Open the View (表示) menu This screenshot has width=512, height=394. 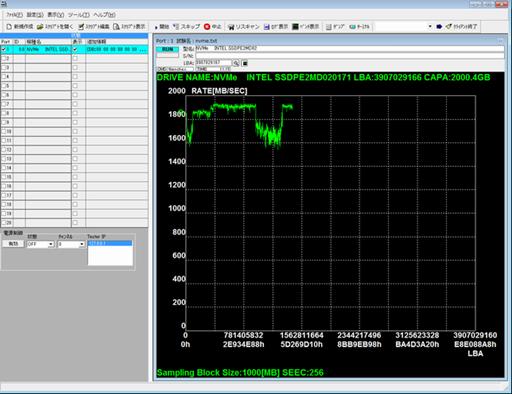pos(55,15)
